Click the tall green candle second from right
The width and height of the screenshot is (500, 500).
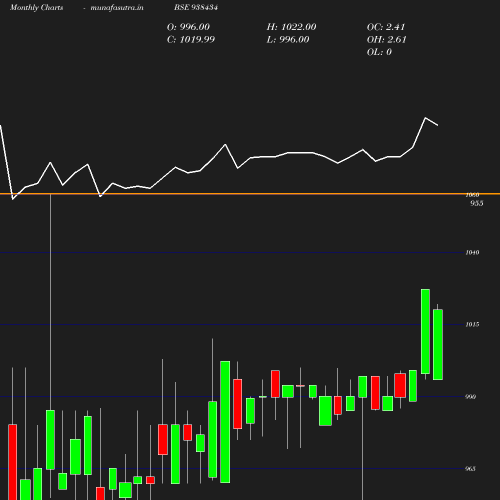click(x=425, y=332)
